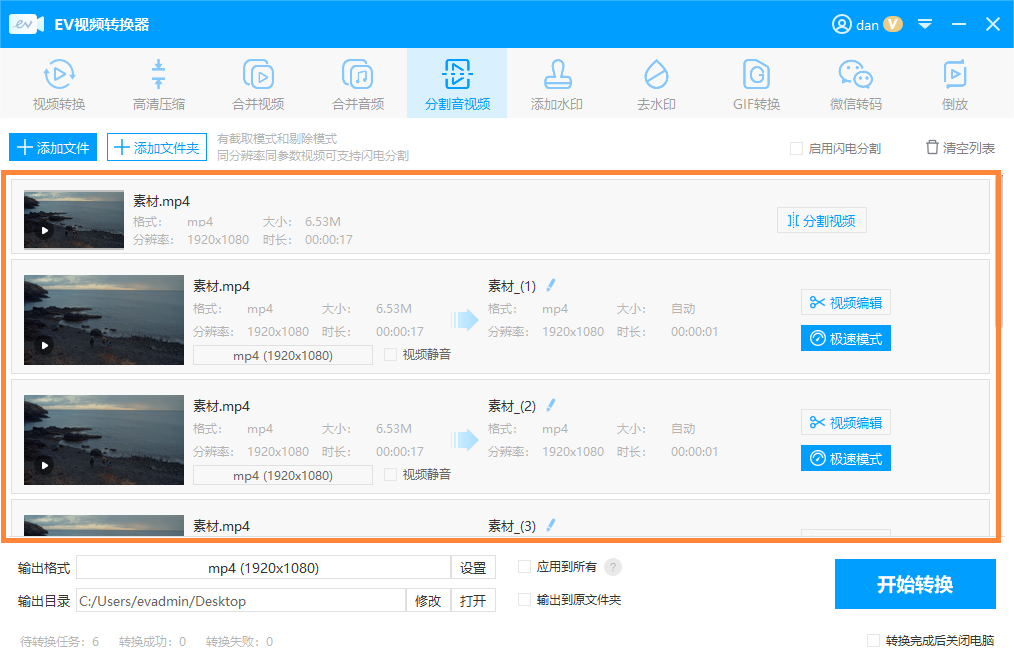Click the 添加文件 add file button
The image size is (1014, 660).
point(53,148)
